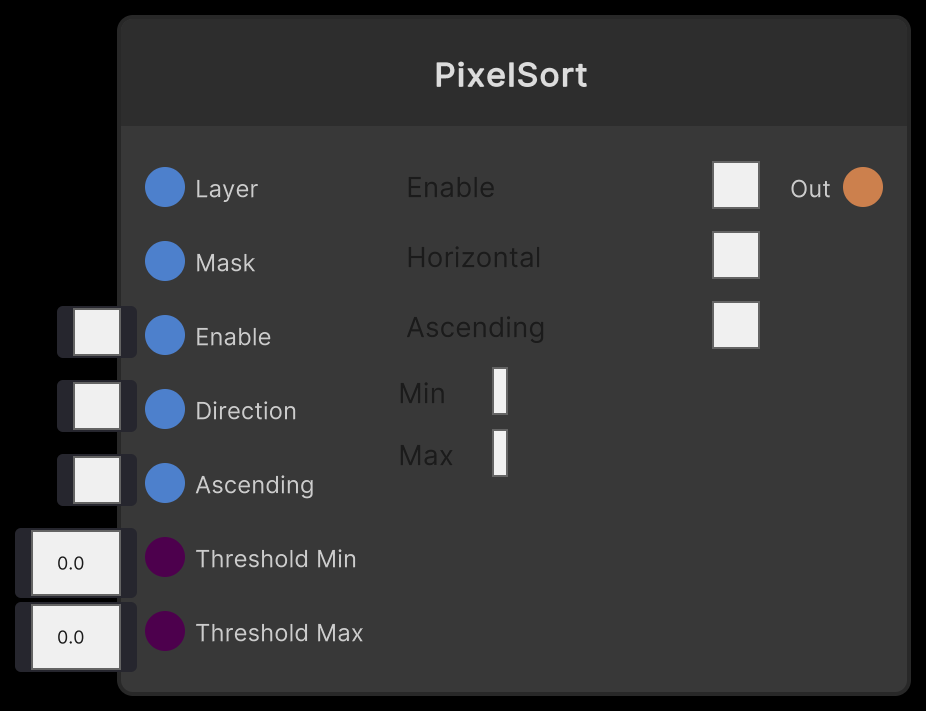Click the PixelSort node title

point(511,75)
